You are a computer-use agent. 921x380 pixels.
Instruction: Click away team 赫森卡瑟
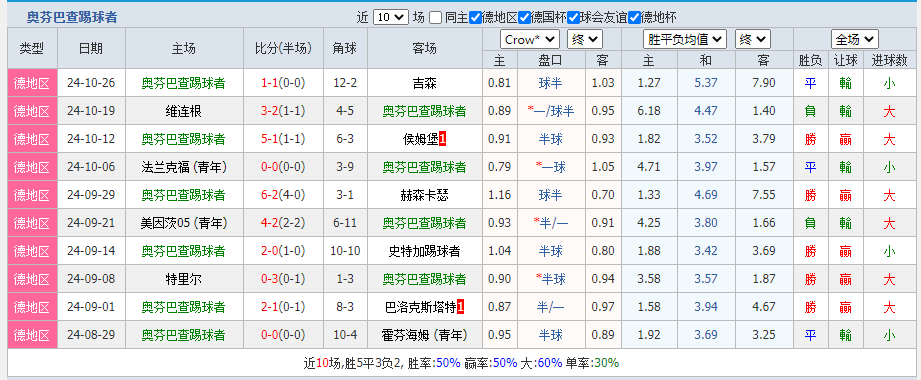425,195
